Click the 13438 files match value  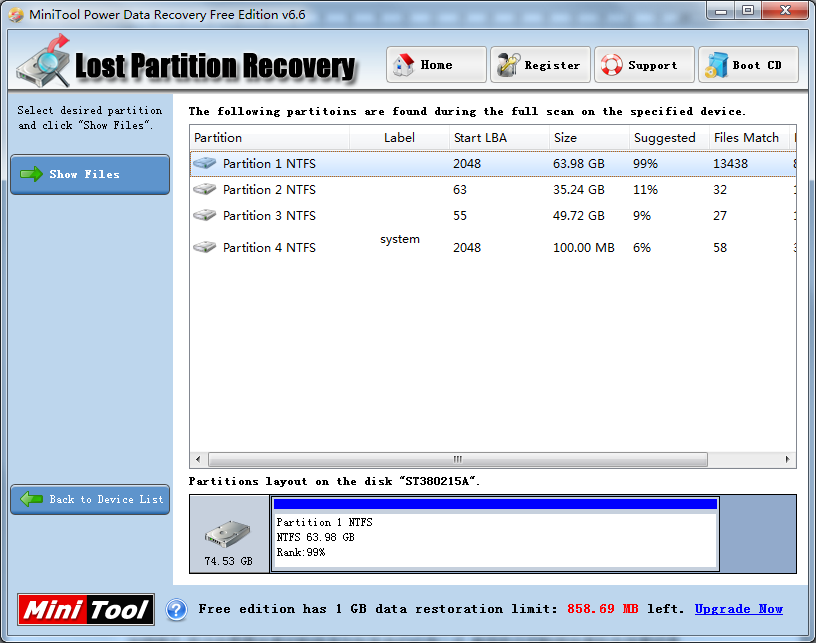coord(730,163)
